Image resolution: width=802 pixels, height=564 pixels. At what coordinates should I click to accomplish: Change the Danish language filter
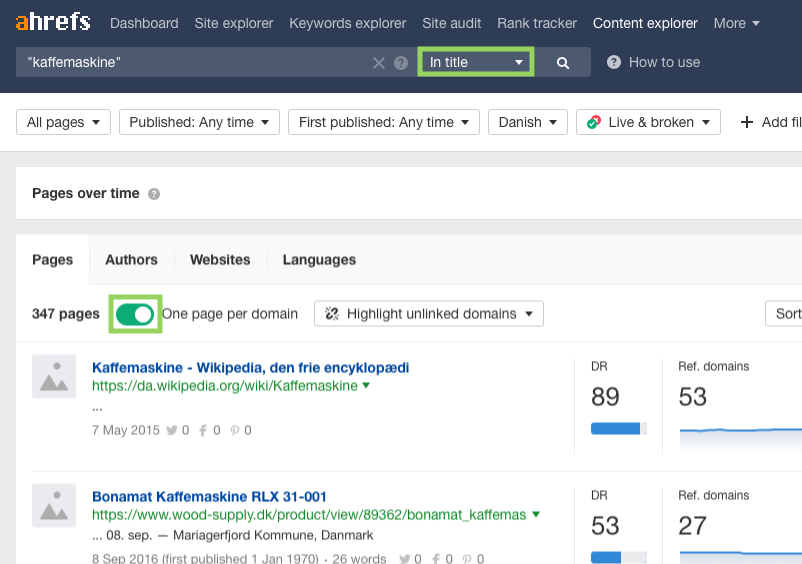[x=528, y=122]
